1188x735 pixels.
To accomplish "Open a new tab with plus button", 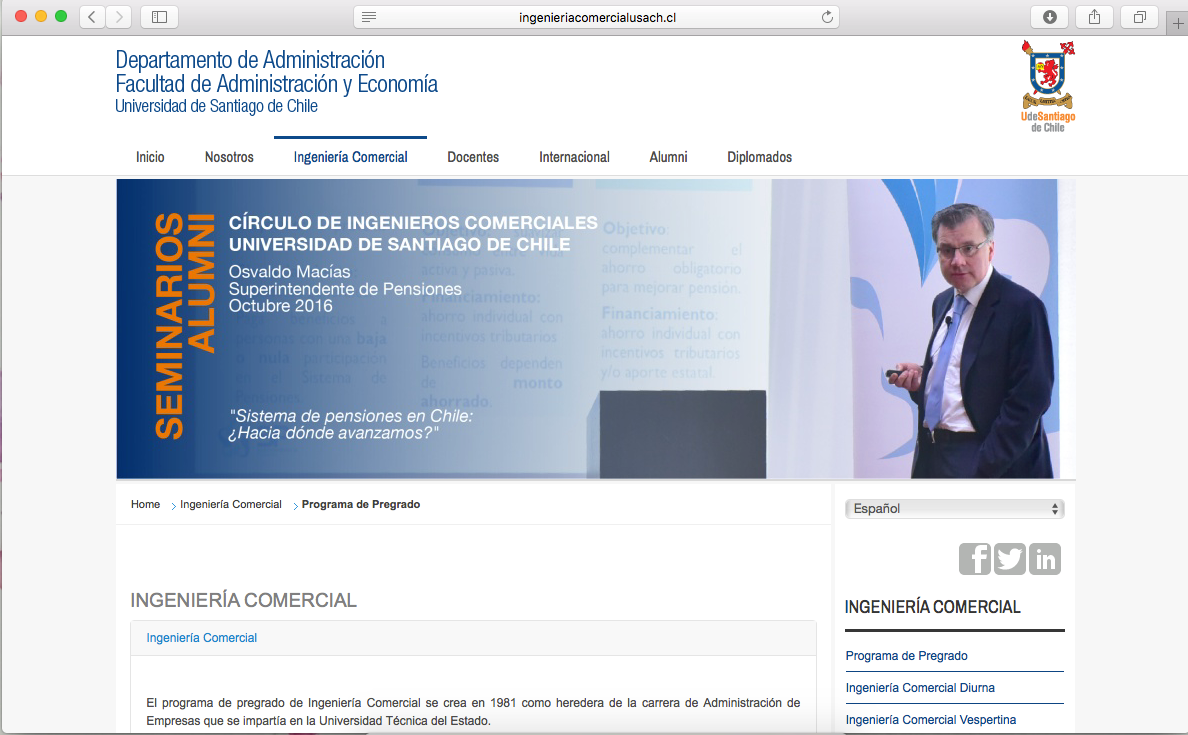I will click(1177, 23).
